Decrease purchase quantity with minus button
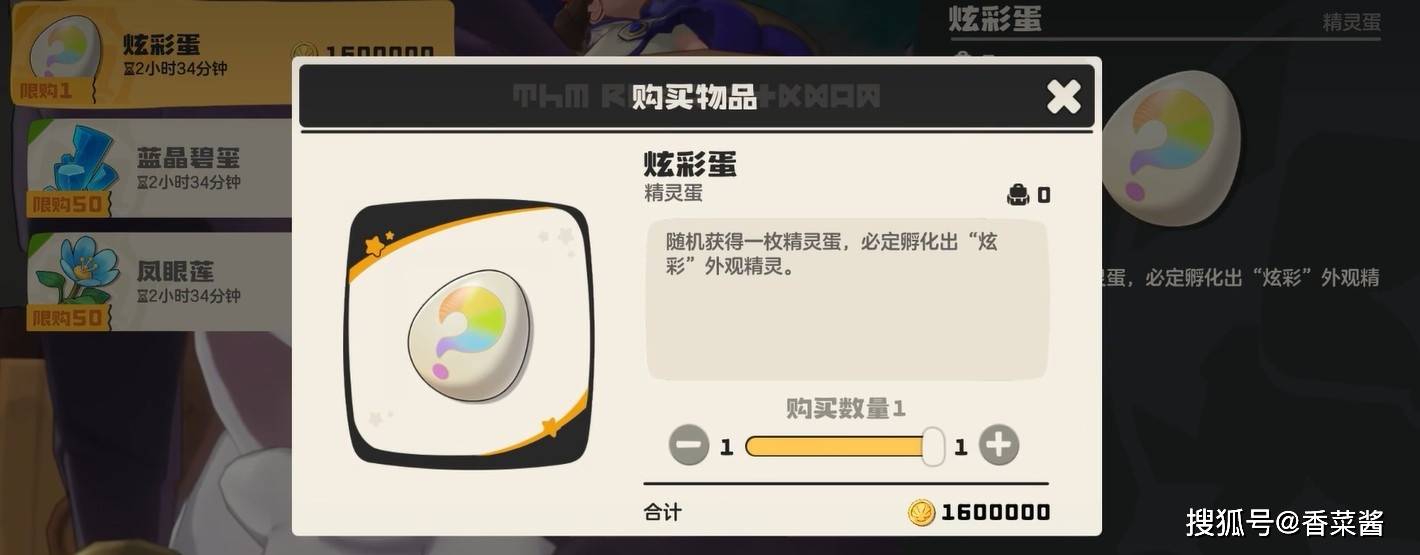 pyautogui.click(x=689, y=446)
